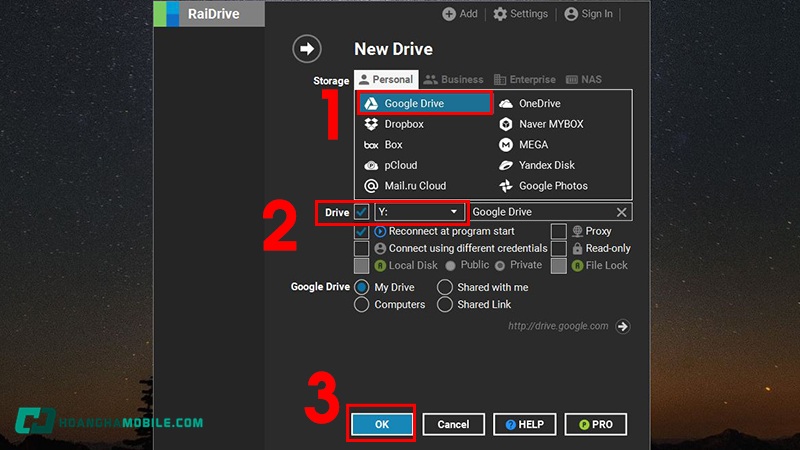Click the RaiDrive logo icon
800x450 pixels.
[x=166, y=14]
